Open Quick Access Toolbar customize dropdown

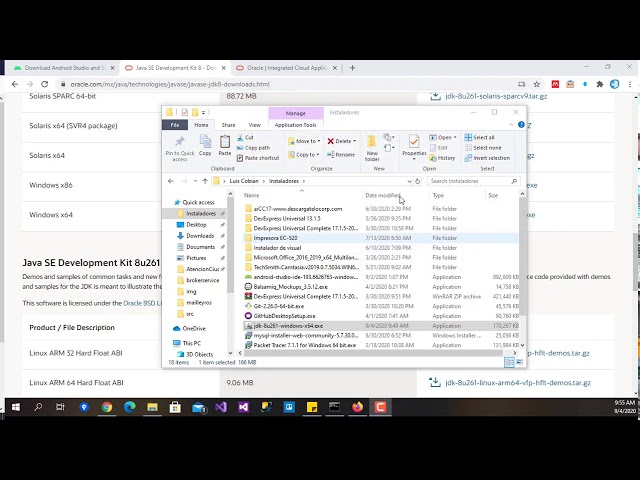coord(203,112)
